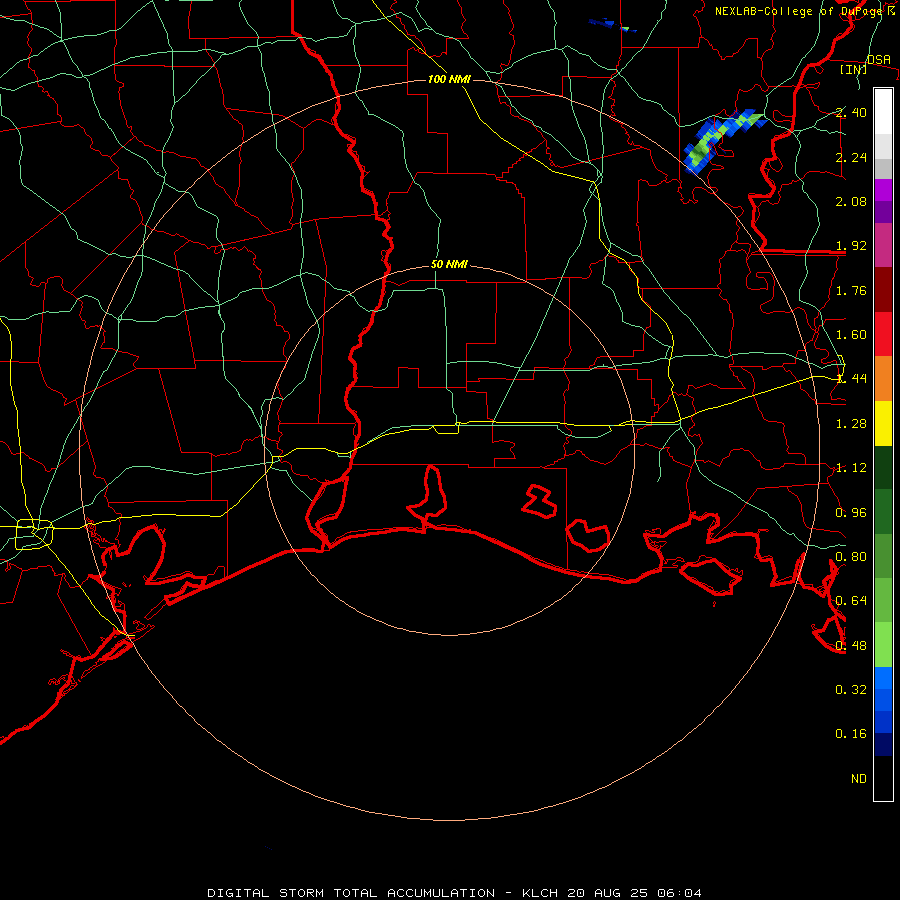Click the ND legend label

(859, 778)
